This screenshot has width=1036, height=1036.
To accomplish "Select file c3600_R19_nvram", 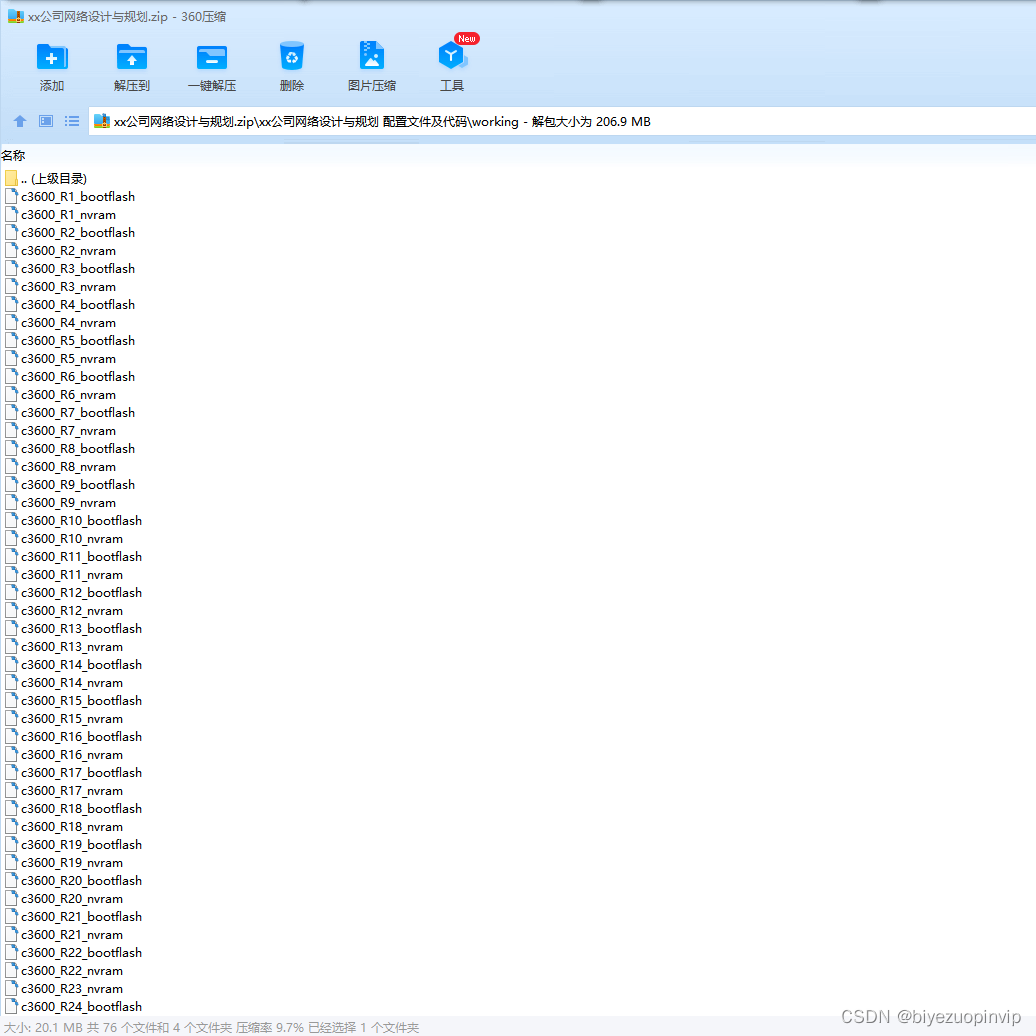I will point(64,863).
